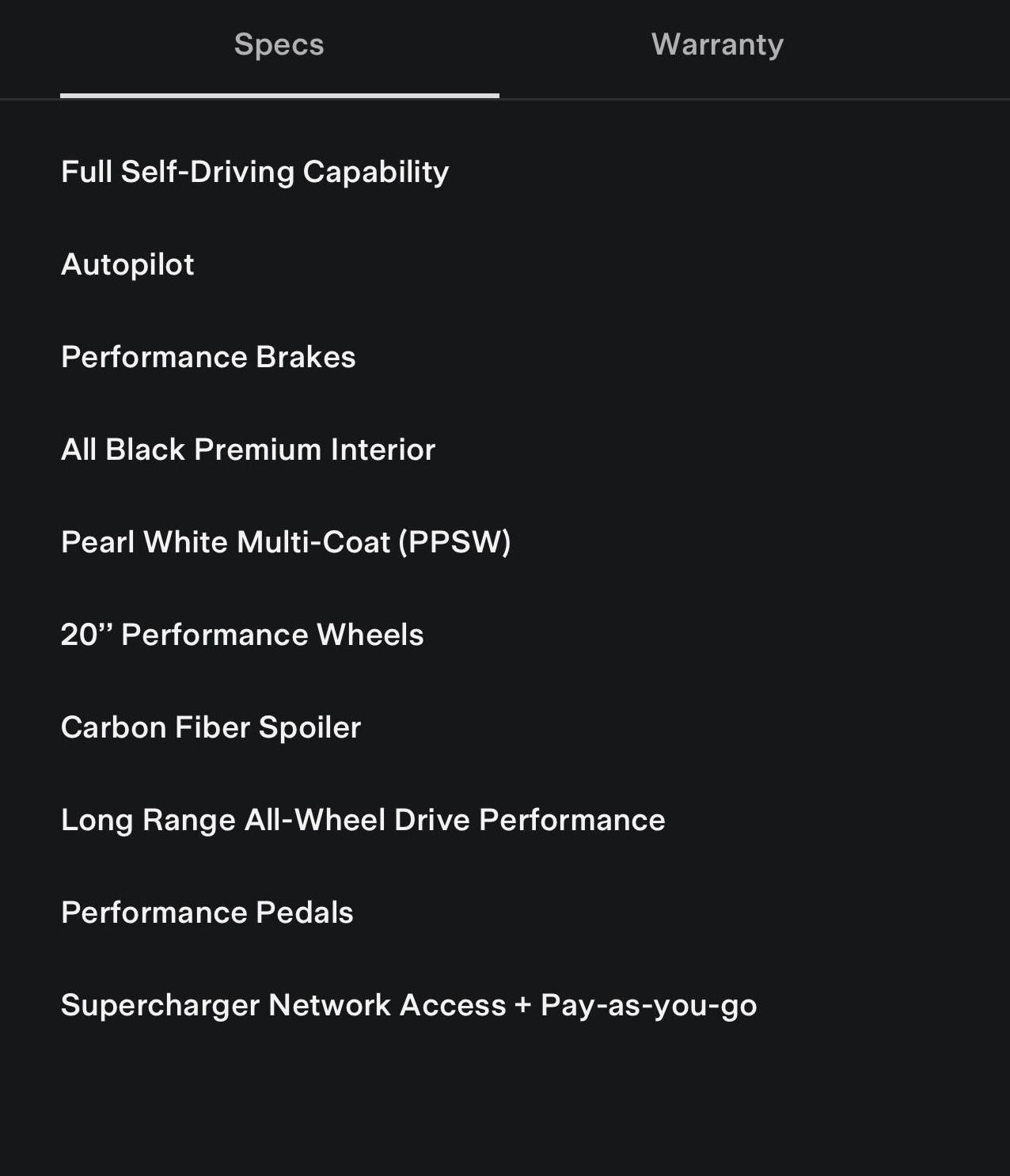Tap the Performance Brakes entry

(208, 357)
